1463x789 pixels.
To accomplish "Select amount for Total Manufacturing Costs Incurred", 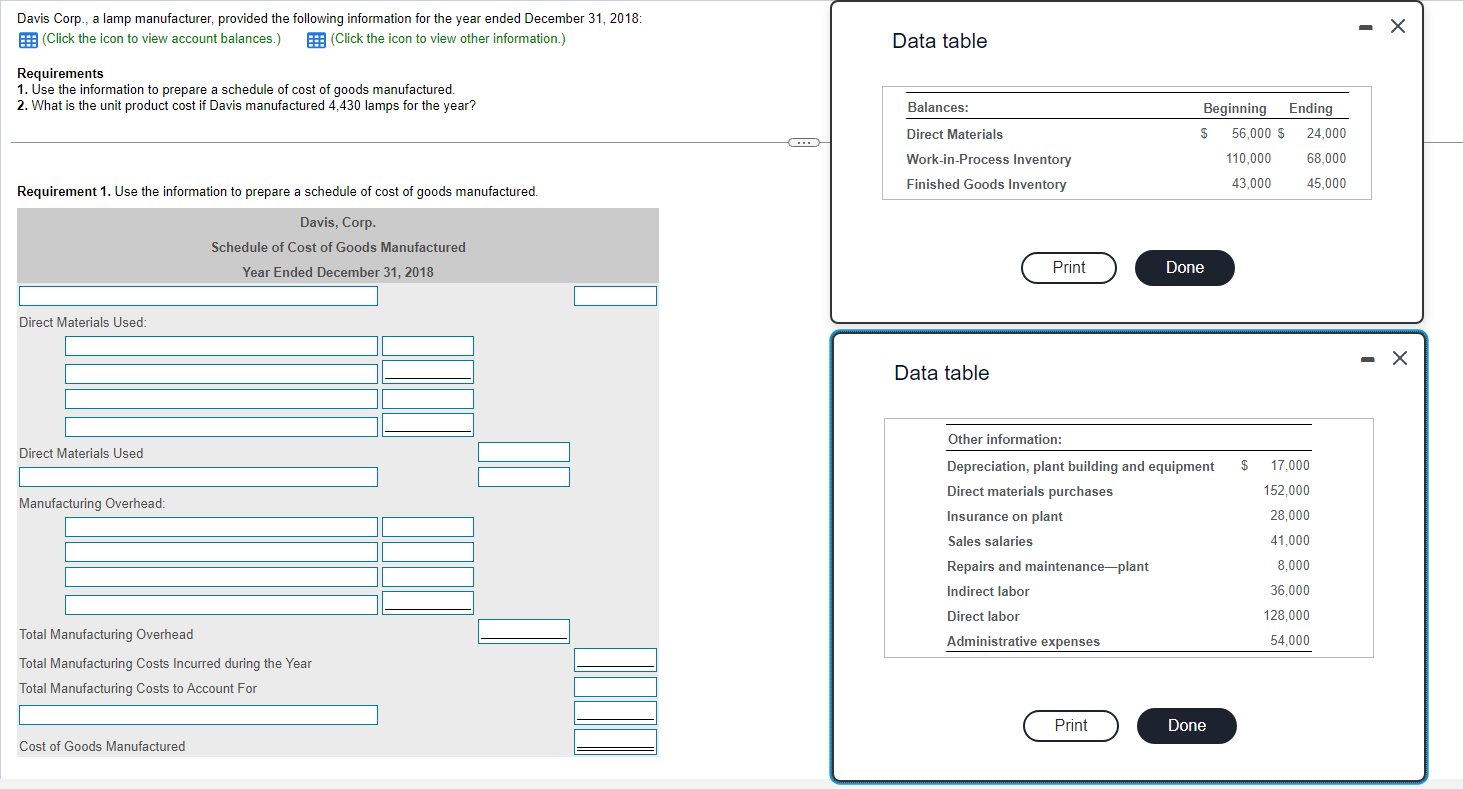I will 615,660.
